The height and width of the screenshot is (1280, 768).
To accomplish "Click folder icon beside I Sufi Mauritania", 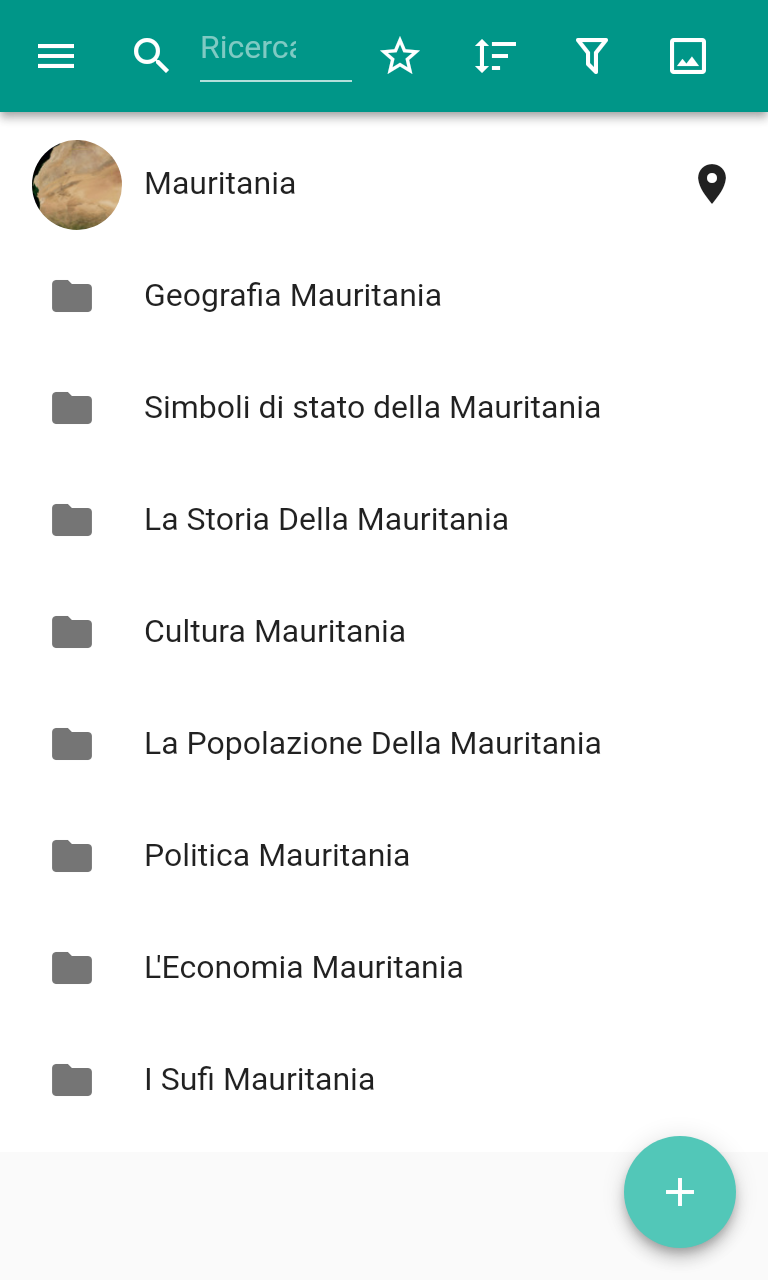I will (x=72, y=1080).
